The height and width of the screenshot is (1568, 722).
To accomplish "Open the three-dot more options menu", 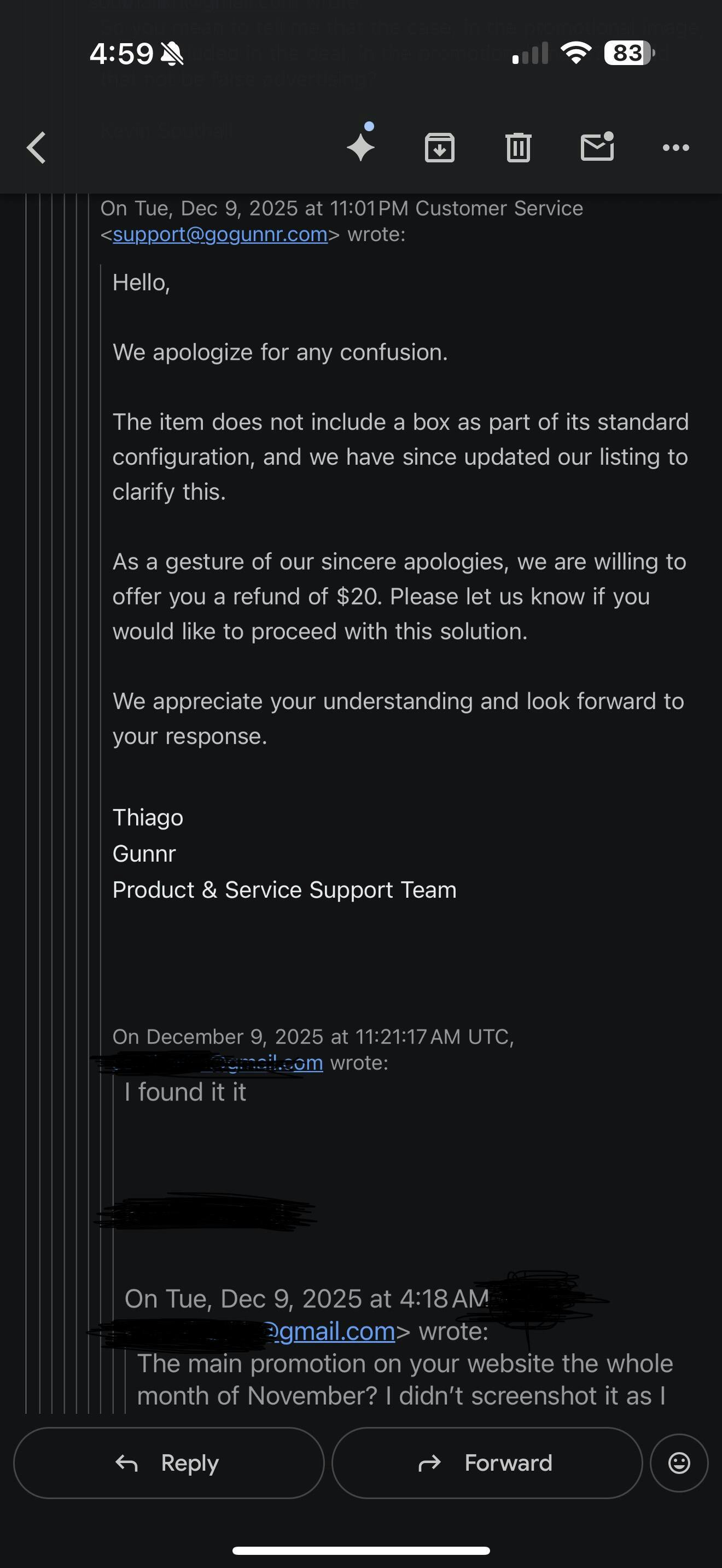I will click(x=676, y=147).
